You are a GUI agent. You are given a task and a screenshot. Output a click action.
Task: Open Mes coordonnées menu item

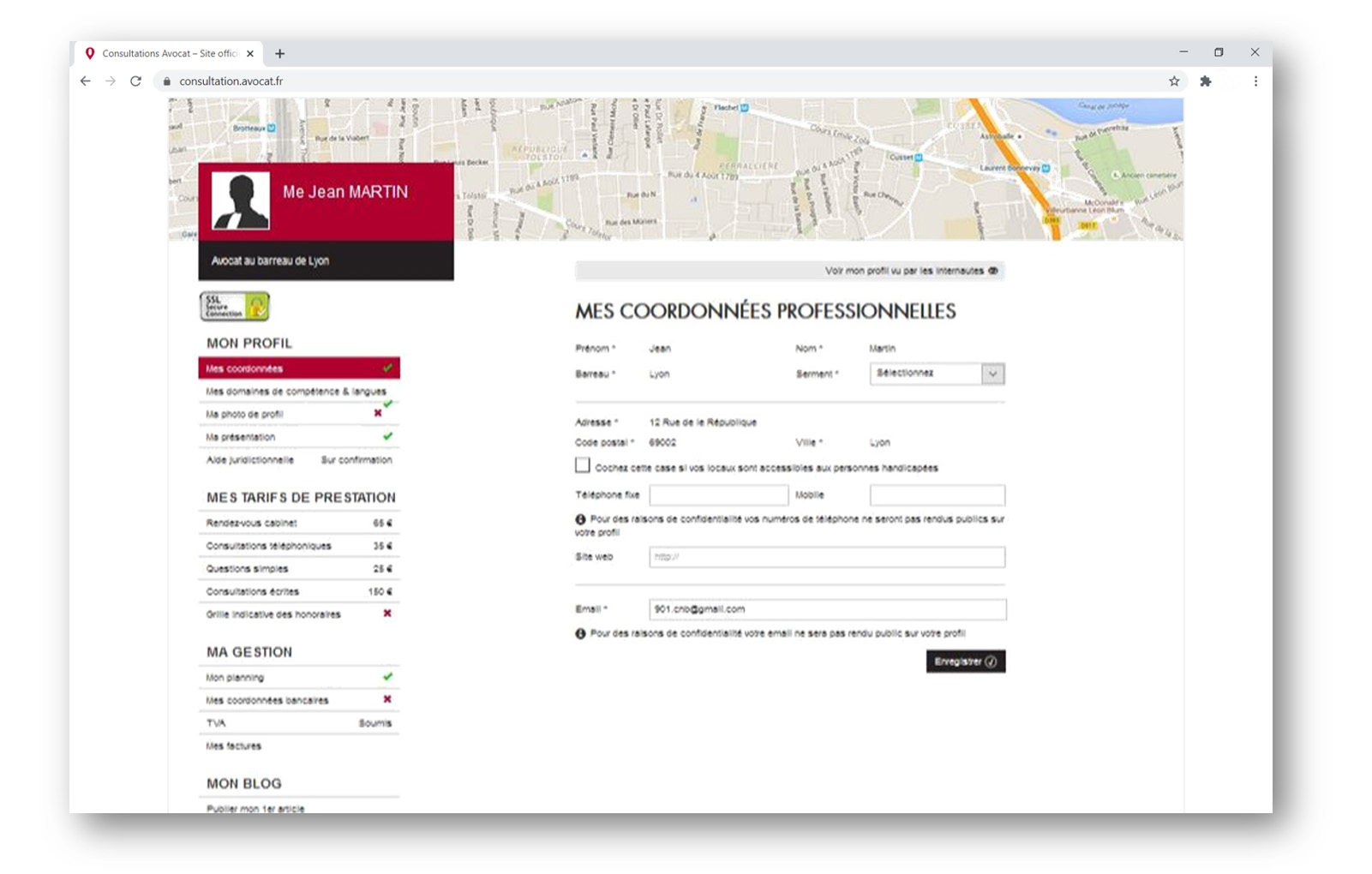(299, 368)
